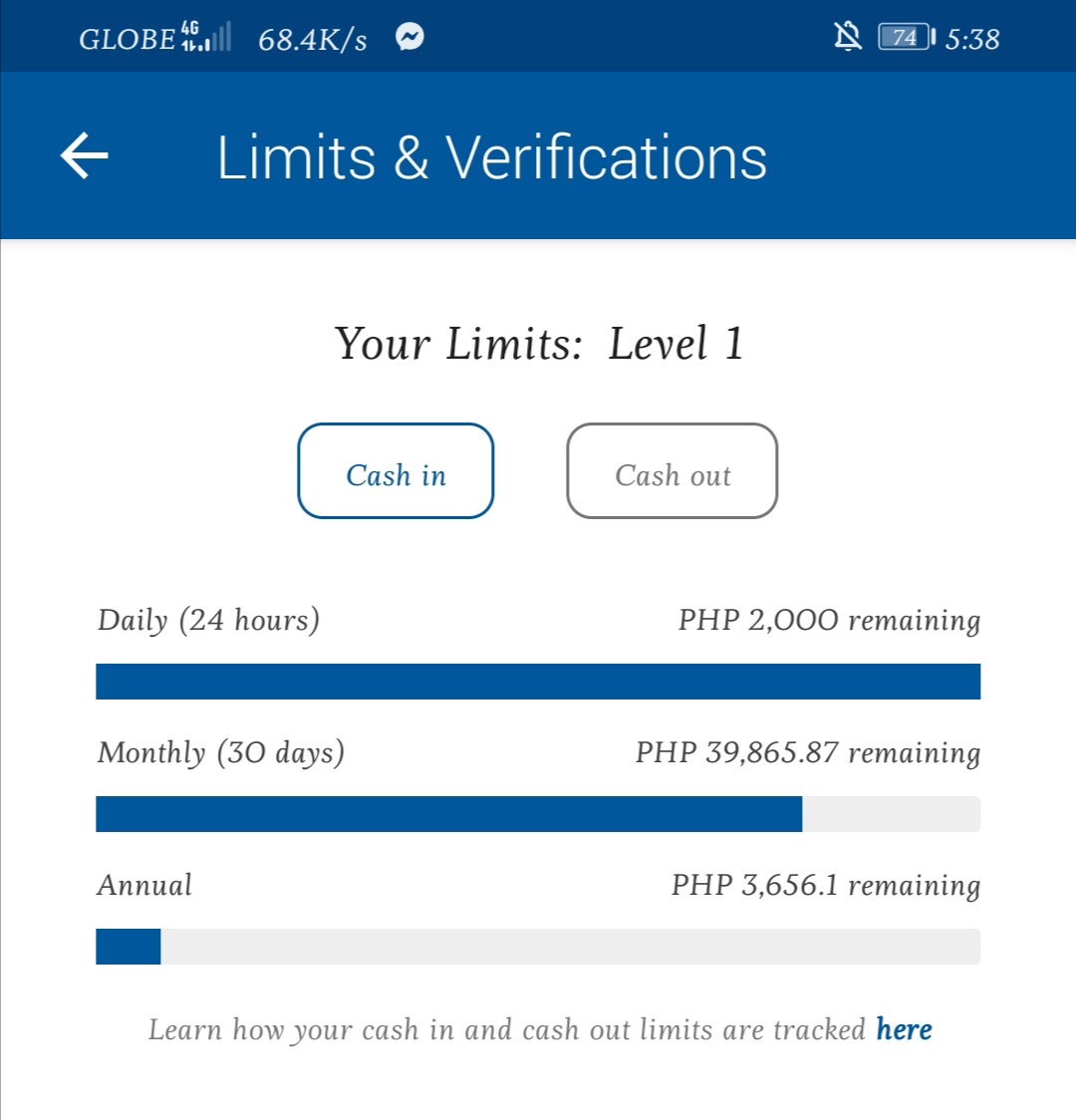1076x1120 pixels.
Task: Tap the 68.4K/s network speed indicator
Action: point(313,40)
